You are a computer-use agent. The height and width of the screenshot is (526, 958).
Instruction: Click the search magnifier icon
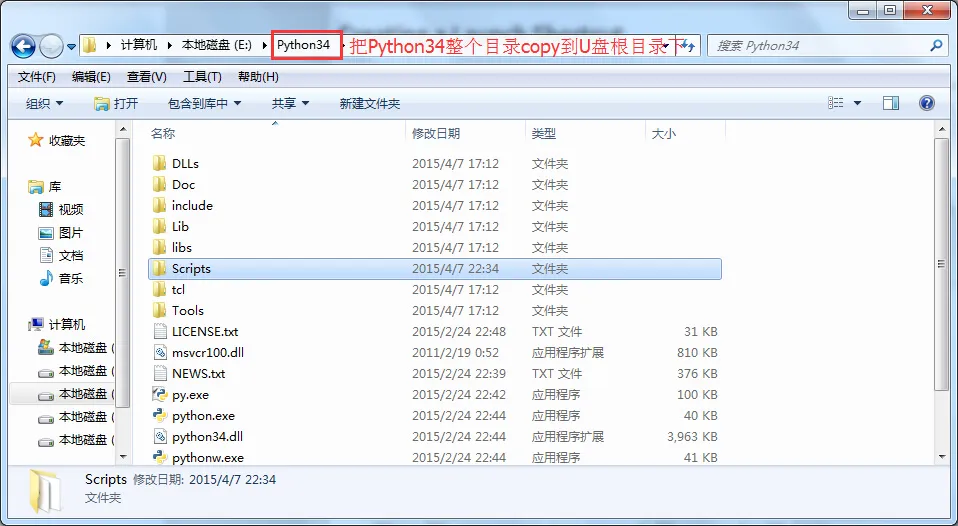[936, 45]
